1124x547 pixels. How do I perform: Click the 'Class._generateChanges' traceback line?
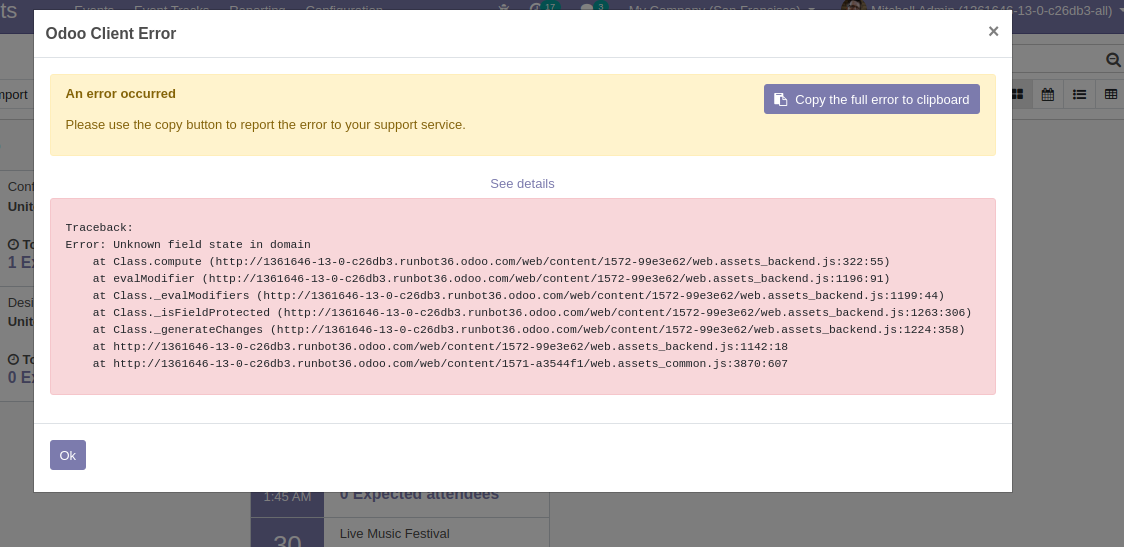pos(529,330)
